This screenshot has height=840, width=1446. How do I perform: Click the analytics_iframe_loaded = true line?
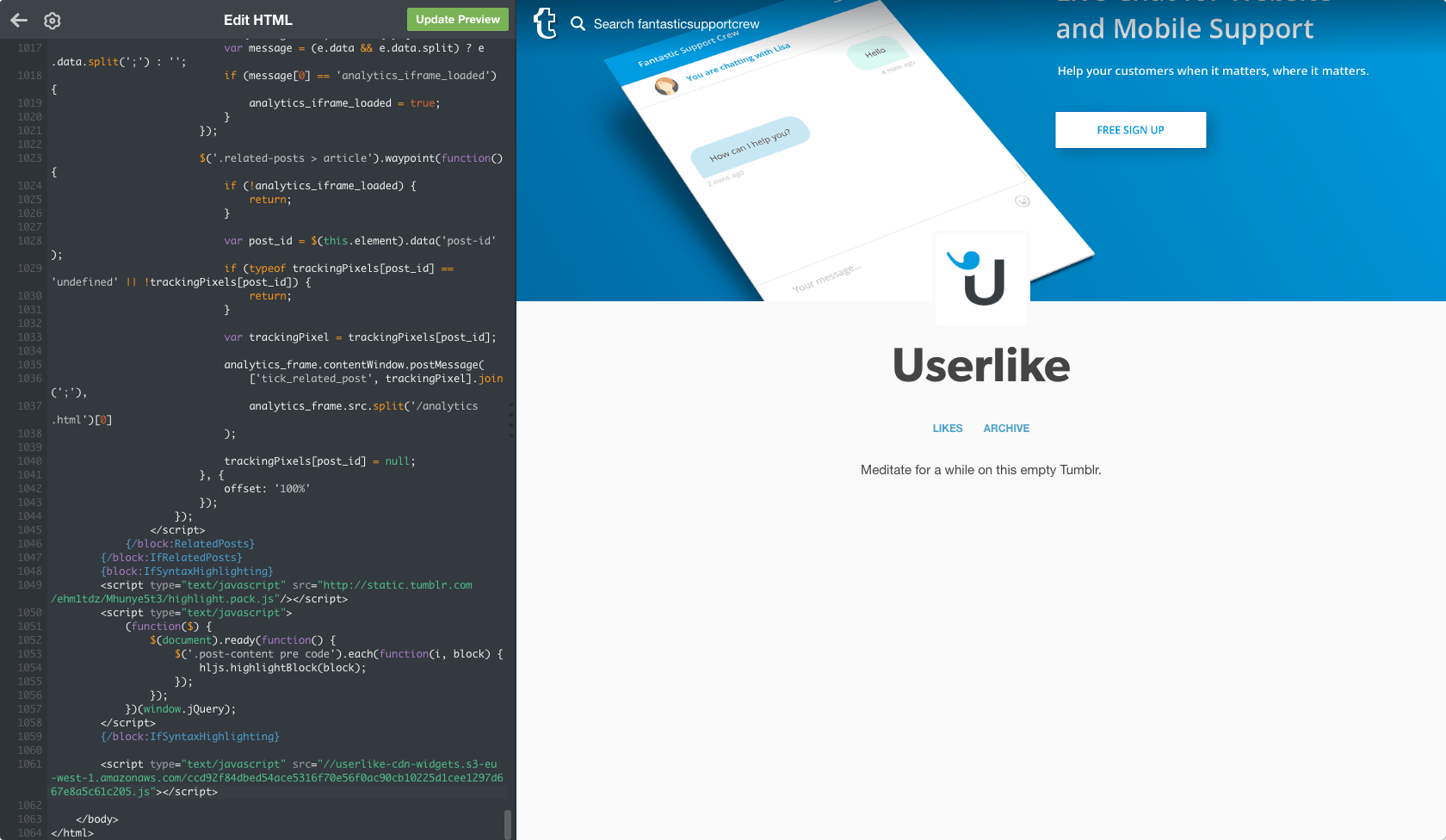click(x=344, y=103)
